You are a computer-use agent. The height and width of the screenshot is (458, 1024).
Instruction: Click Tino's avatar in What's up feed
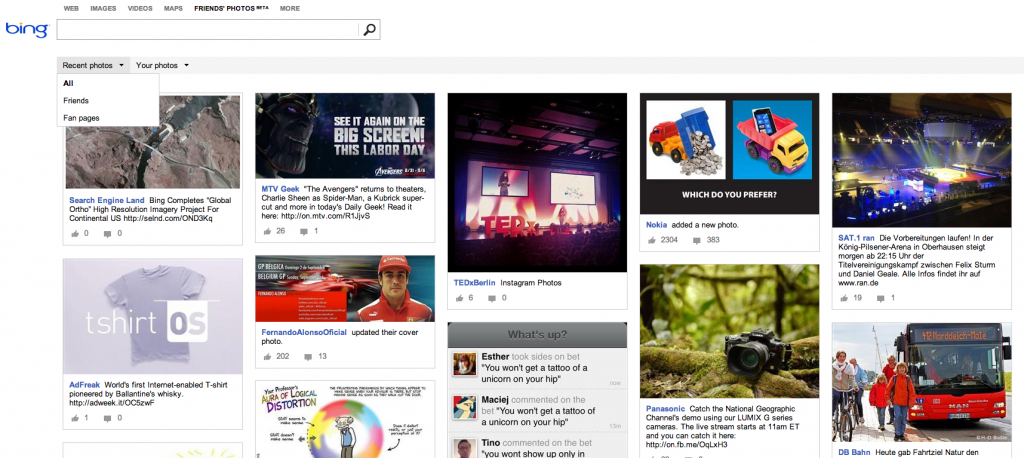pyautogui.click(x=464, y=448)
